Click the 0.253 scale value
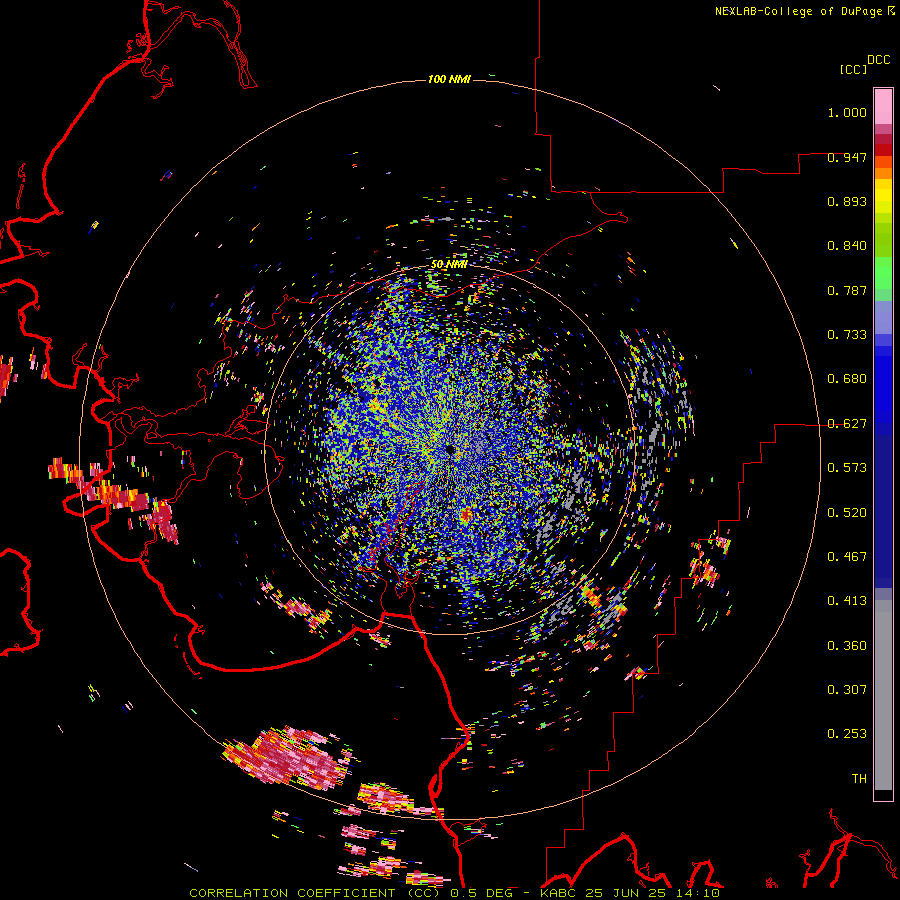900x900 pixels. click(847, 734)
